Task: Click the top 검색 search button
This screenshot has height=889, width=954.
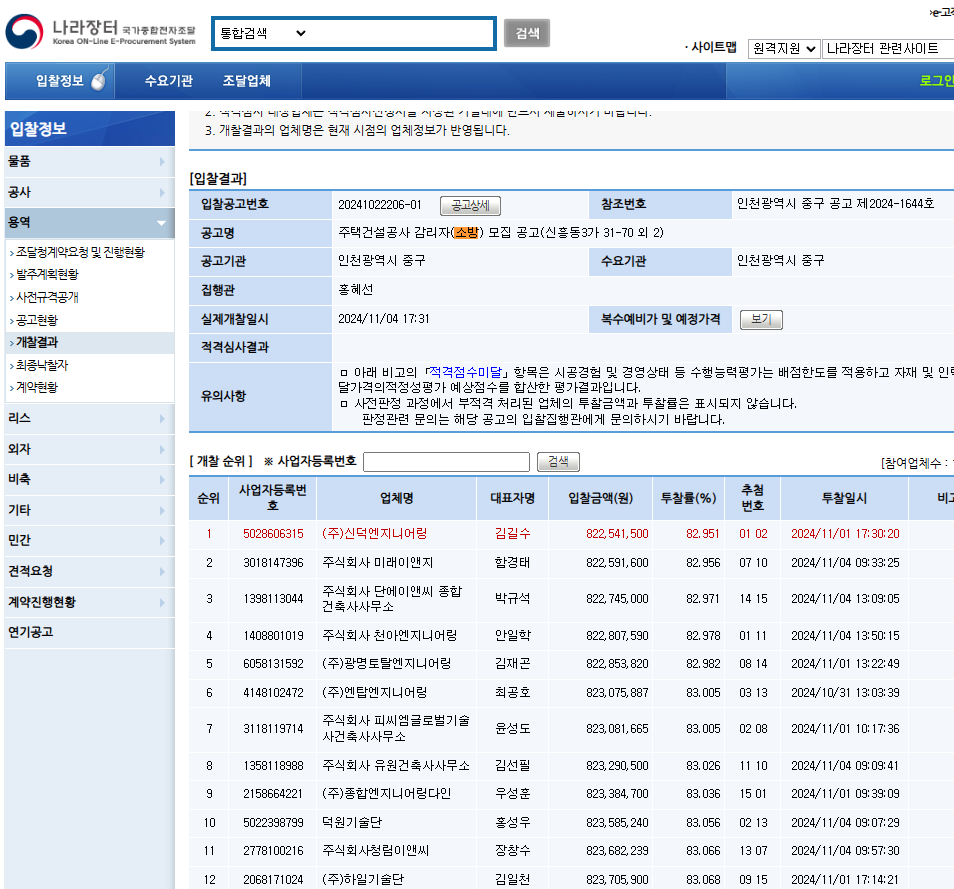Action: [x=527, y=33]
